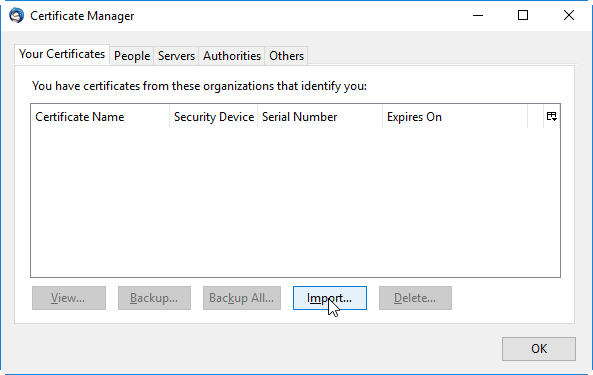Maximize the Certificate Manager window
593x375 pixels.
pyautogui.click(x=523, y=15)
